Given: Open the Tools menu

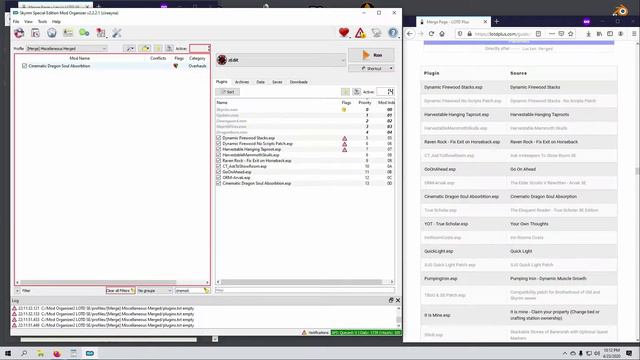Looking at the screenshot, I should [x=42, y=22].
